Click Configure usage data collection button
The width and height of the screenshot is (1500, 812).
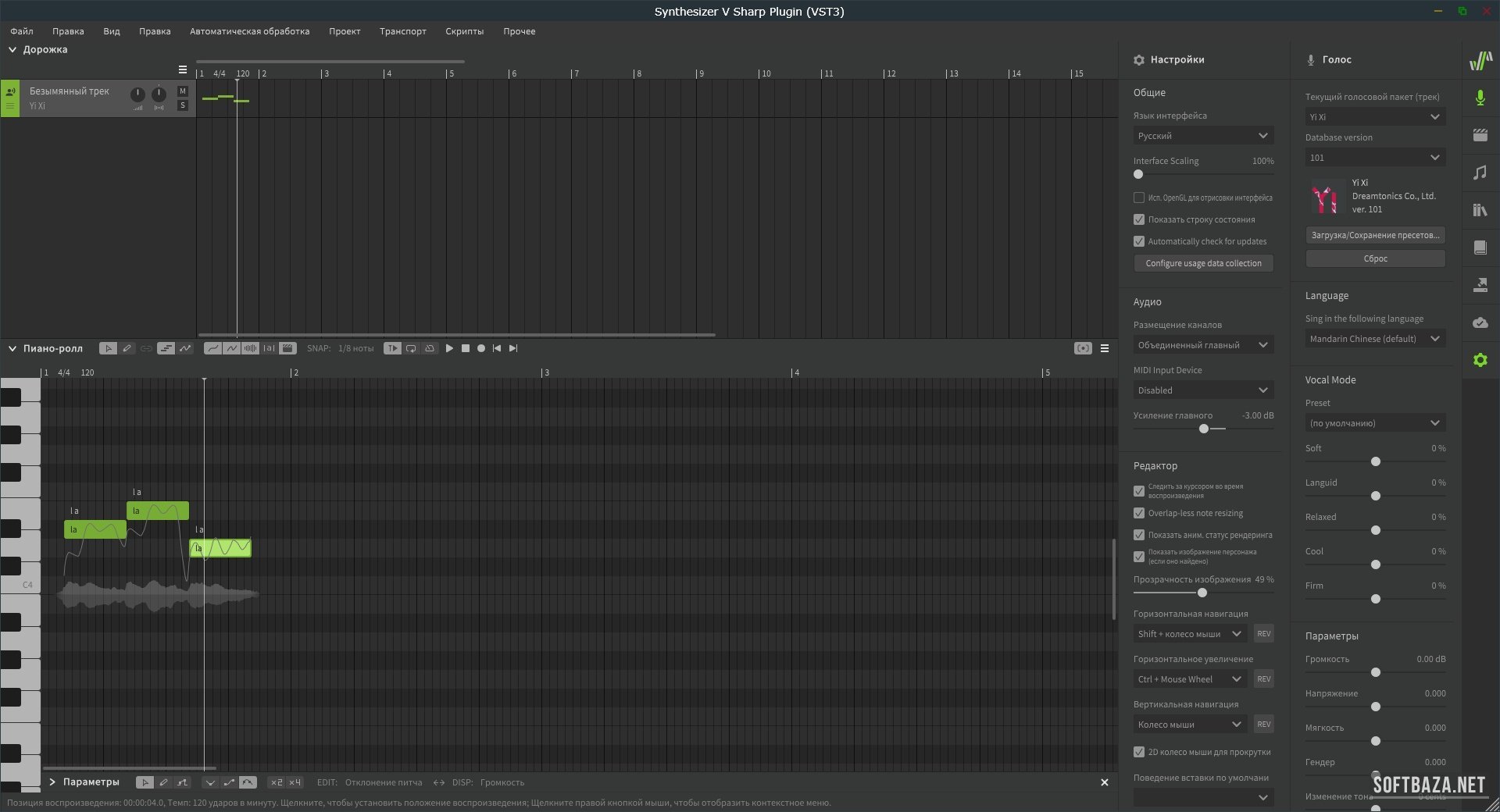1203,264
